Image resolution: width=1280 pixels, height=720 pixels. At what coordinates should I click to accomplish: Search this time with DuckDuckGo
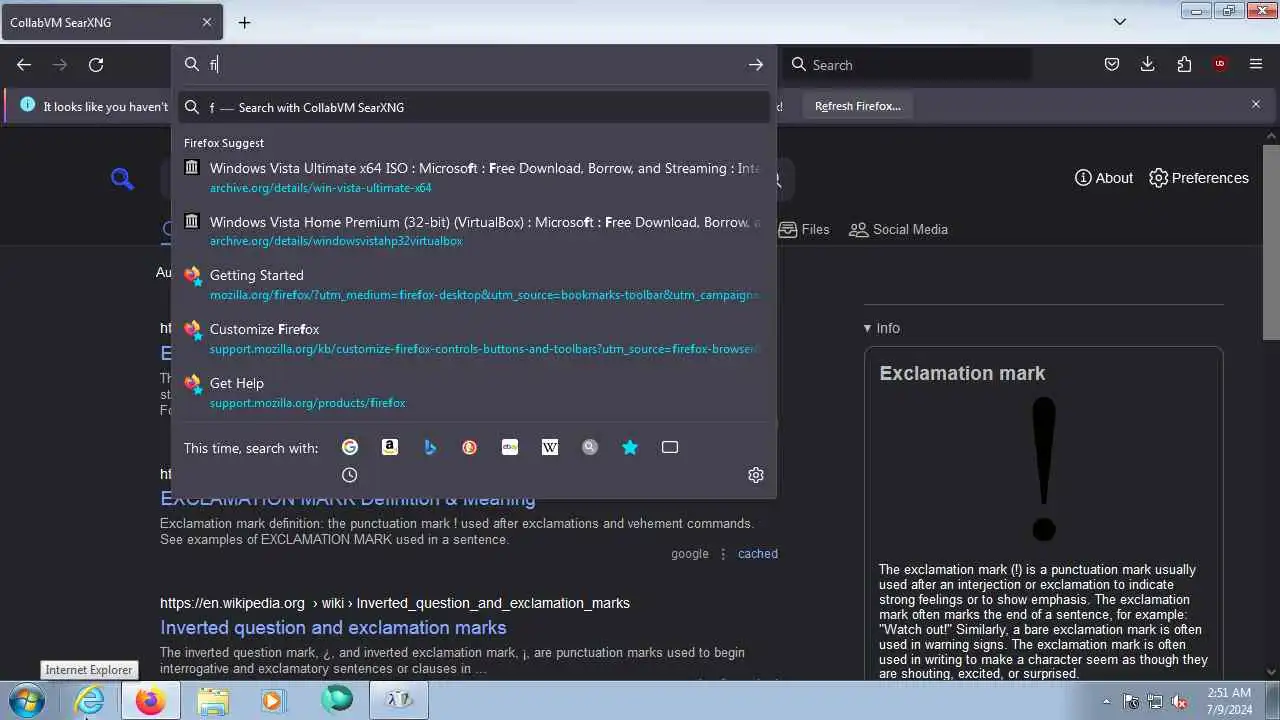pyautogui.click(x=470, y=447)
